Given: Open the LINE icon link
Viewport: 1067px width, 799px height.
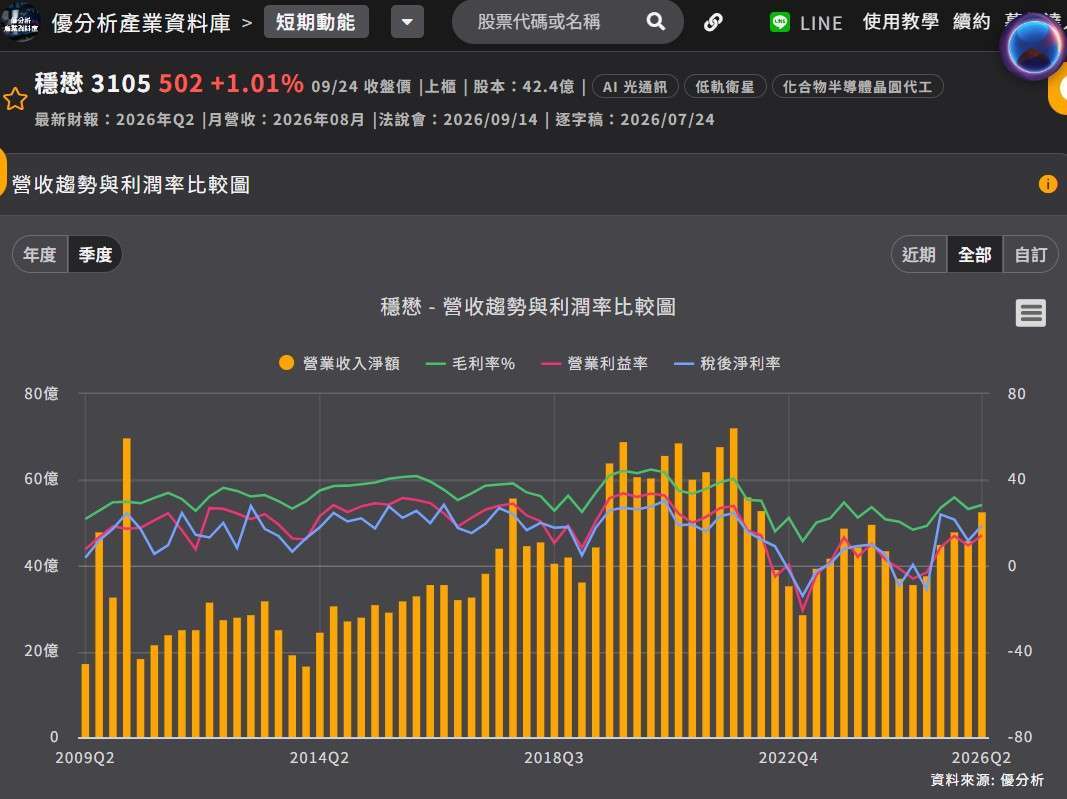Looking at the screenshot, I should coord(780,22).
